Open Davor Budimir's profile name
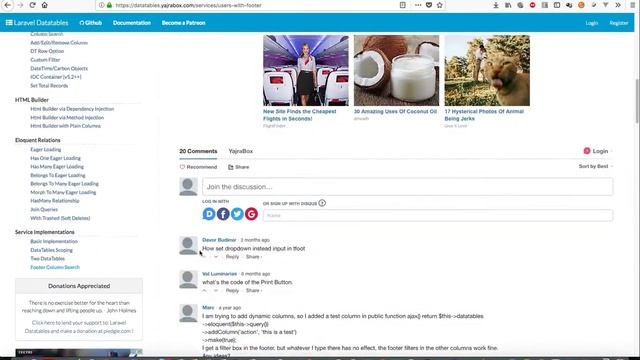 [x=219, y=240]
